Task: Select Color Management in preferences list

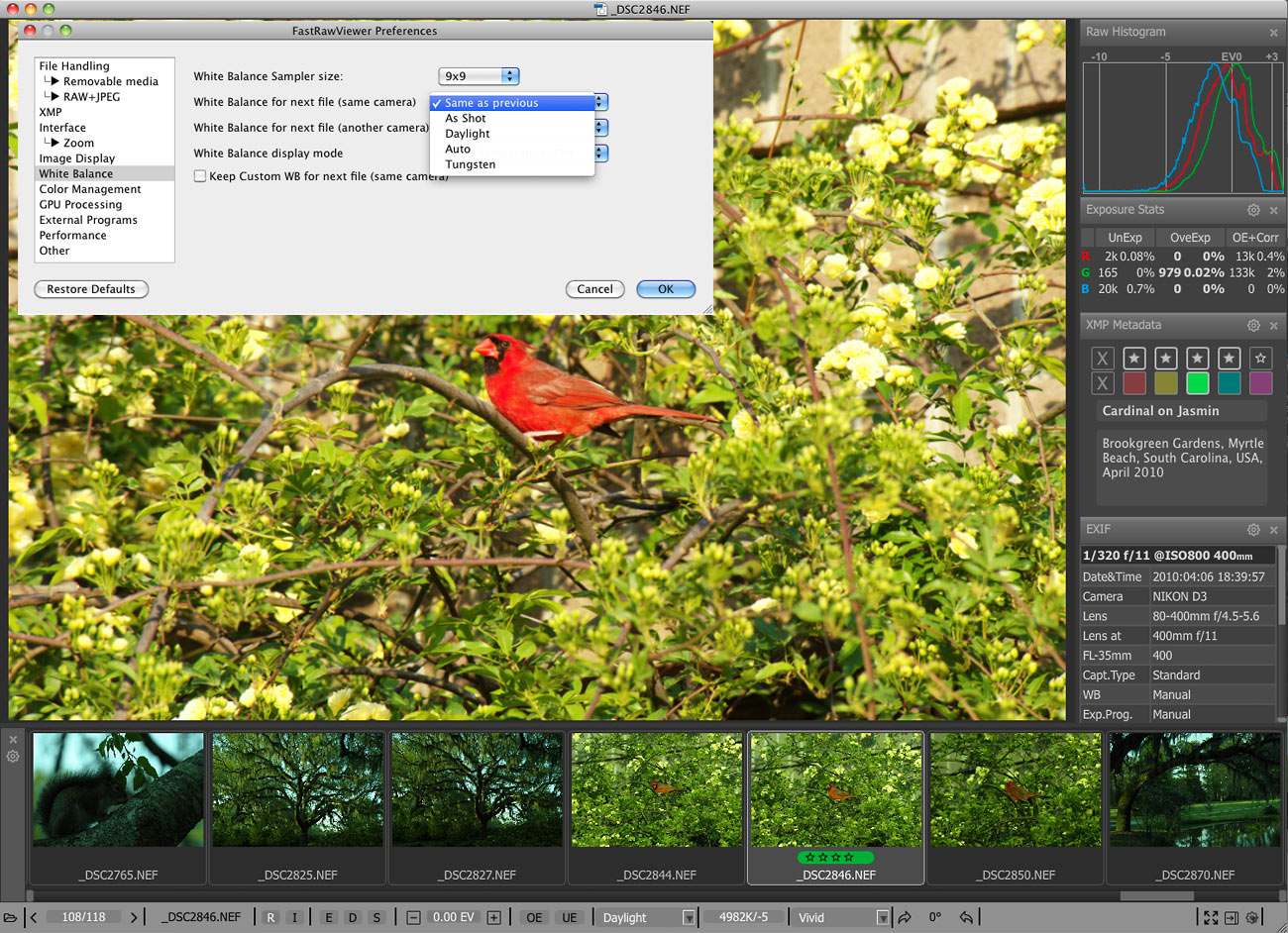Action: [90, 189]
